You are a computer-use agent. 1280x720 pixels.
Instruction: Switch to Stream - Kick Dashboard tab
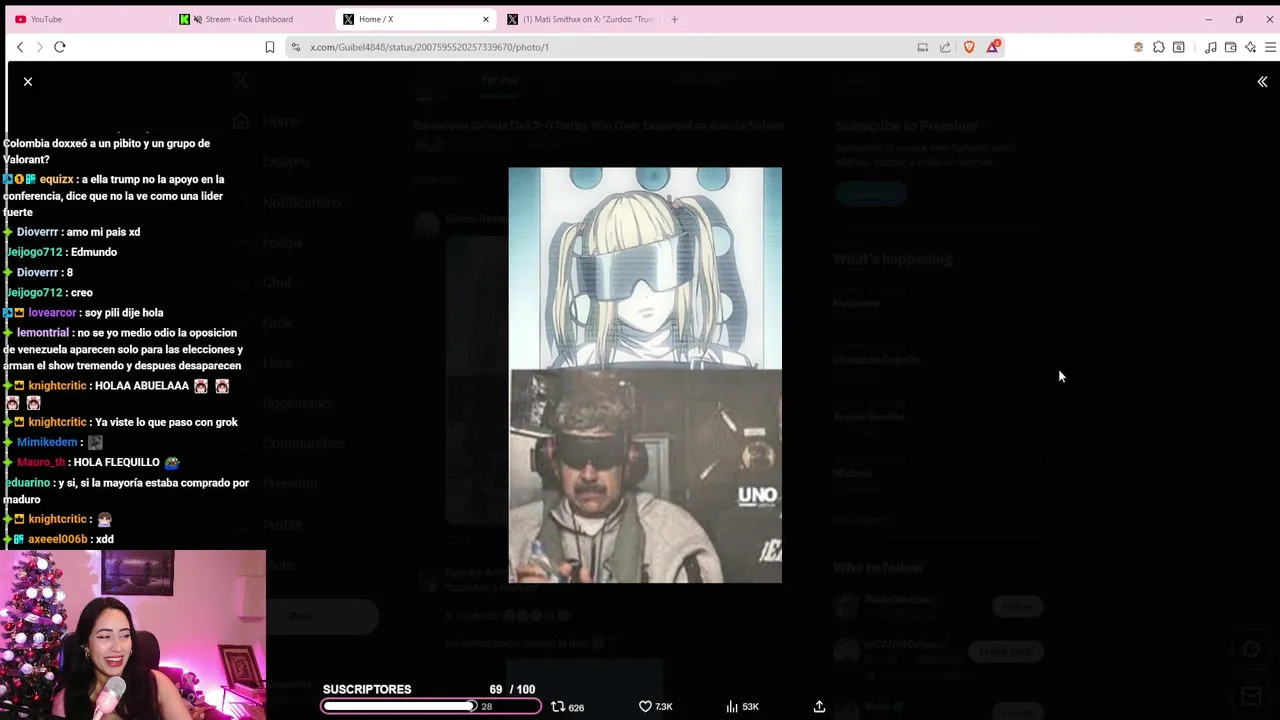250,19
